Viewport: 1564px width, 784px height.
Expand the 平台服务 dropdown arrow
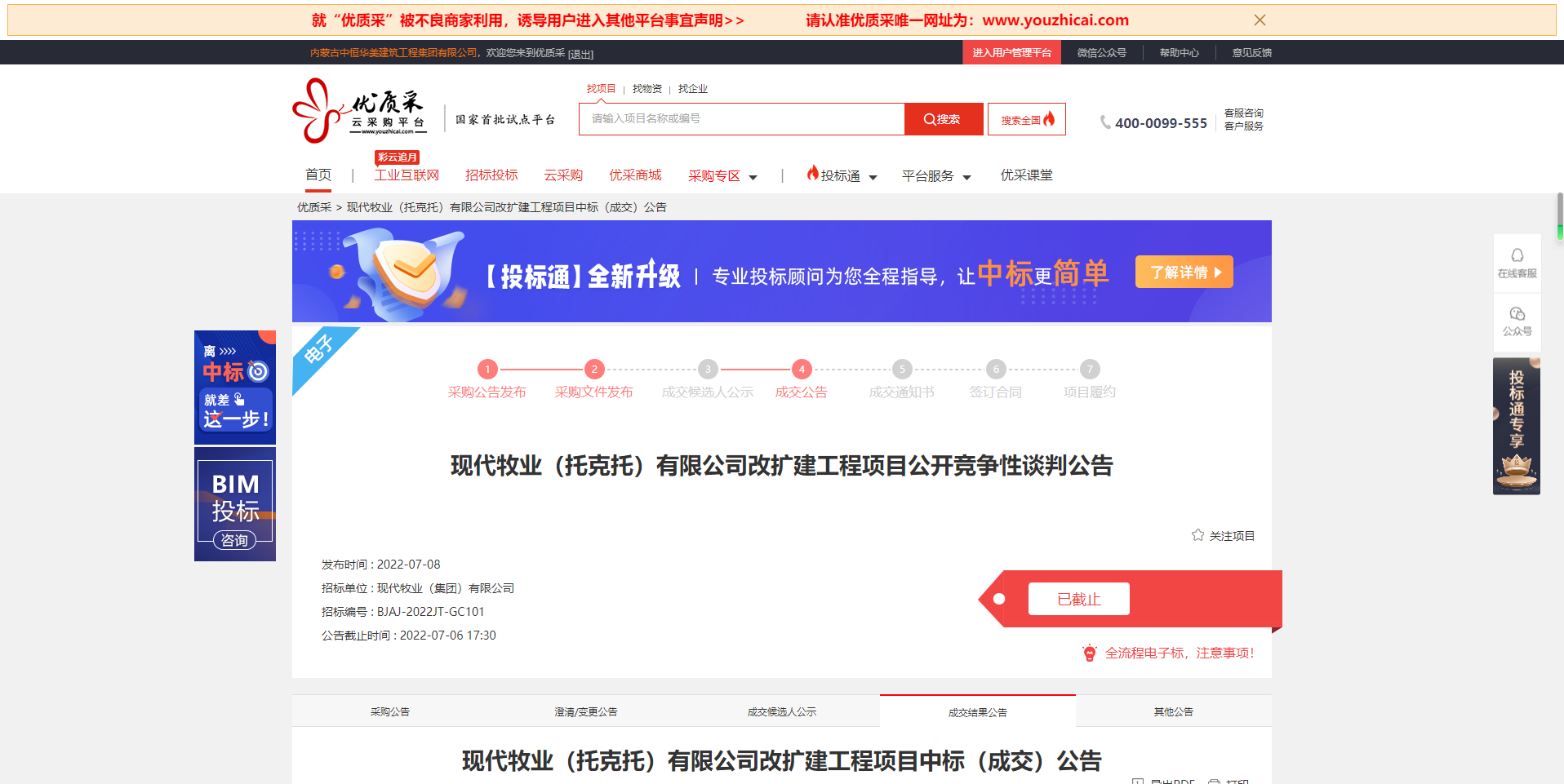tap(966, 177)
